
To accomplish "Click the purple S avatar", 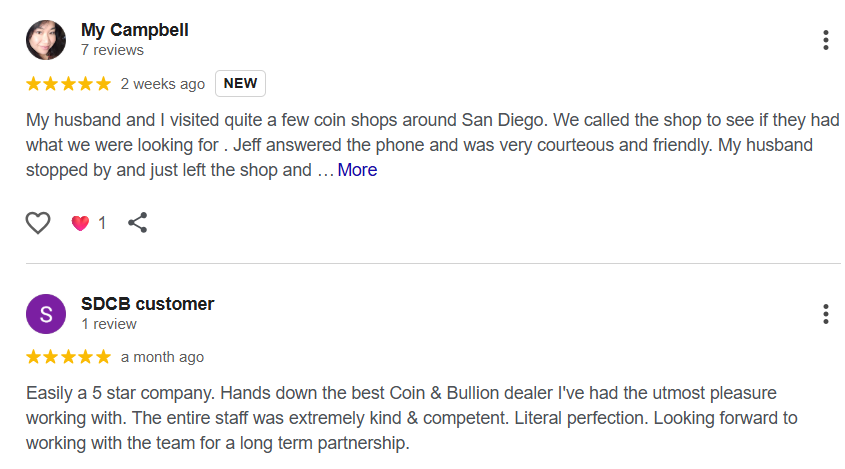I will (45, 314).
